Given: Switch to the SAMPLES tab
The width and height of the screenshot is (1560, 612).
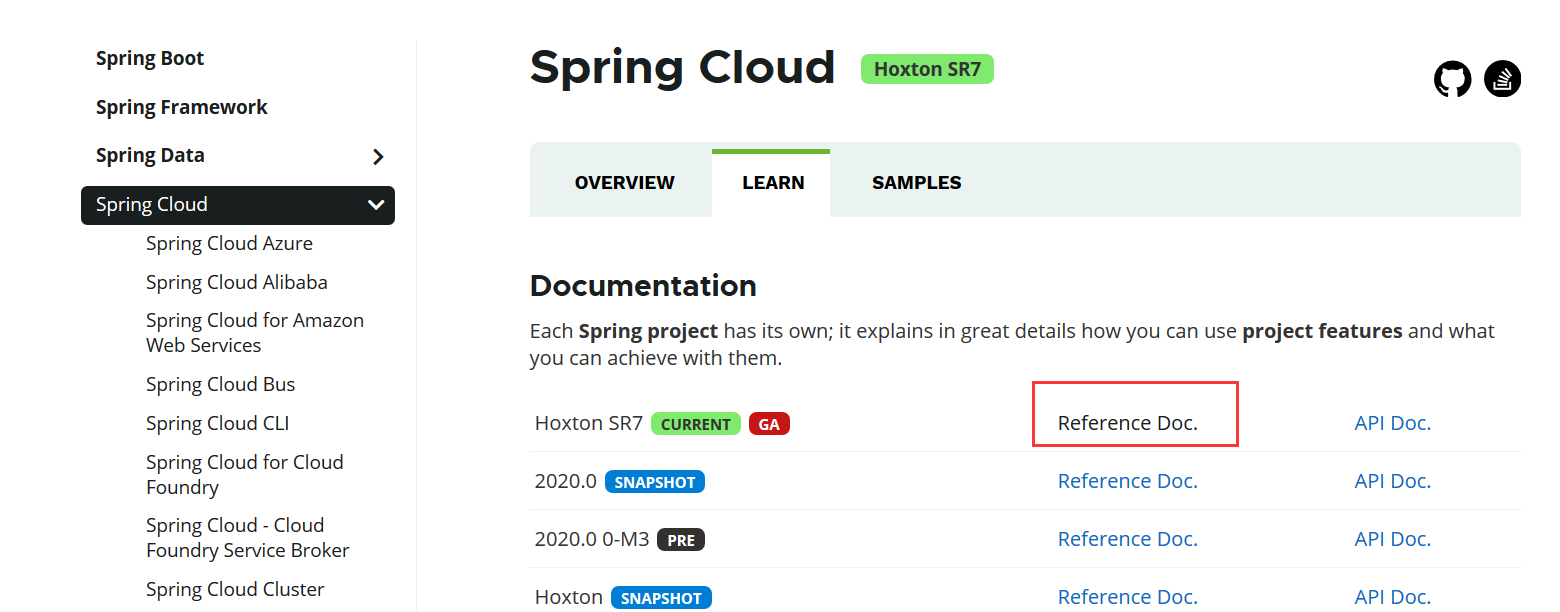Looking at the screenshot, I should (x=917, y=183).
